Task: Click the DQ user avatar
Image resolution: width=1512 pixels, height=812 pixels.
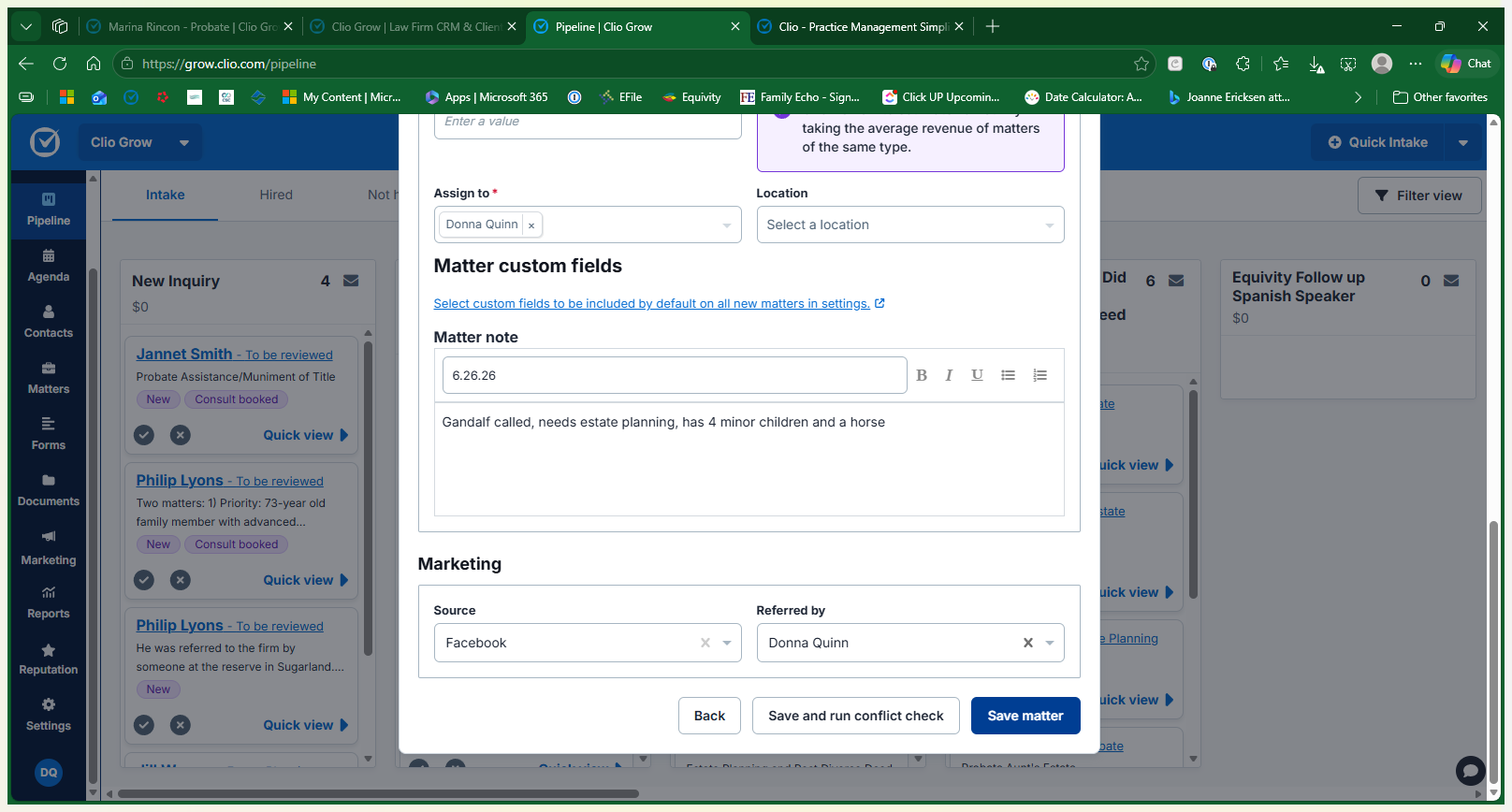Action: click(49, 772)
